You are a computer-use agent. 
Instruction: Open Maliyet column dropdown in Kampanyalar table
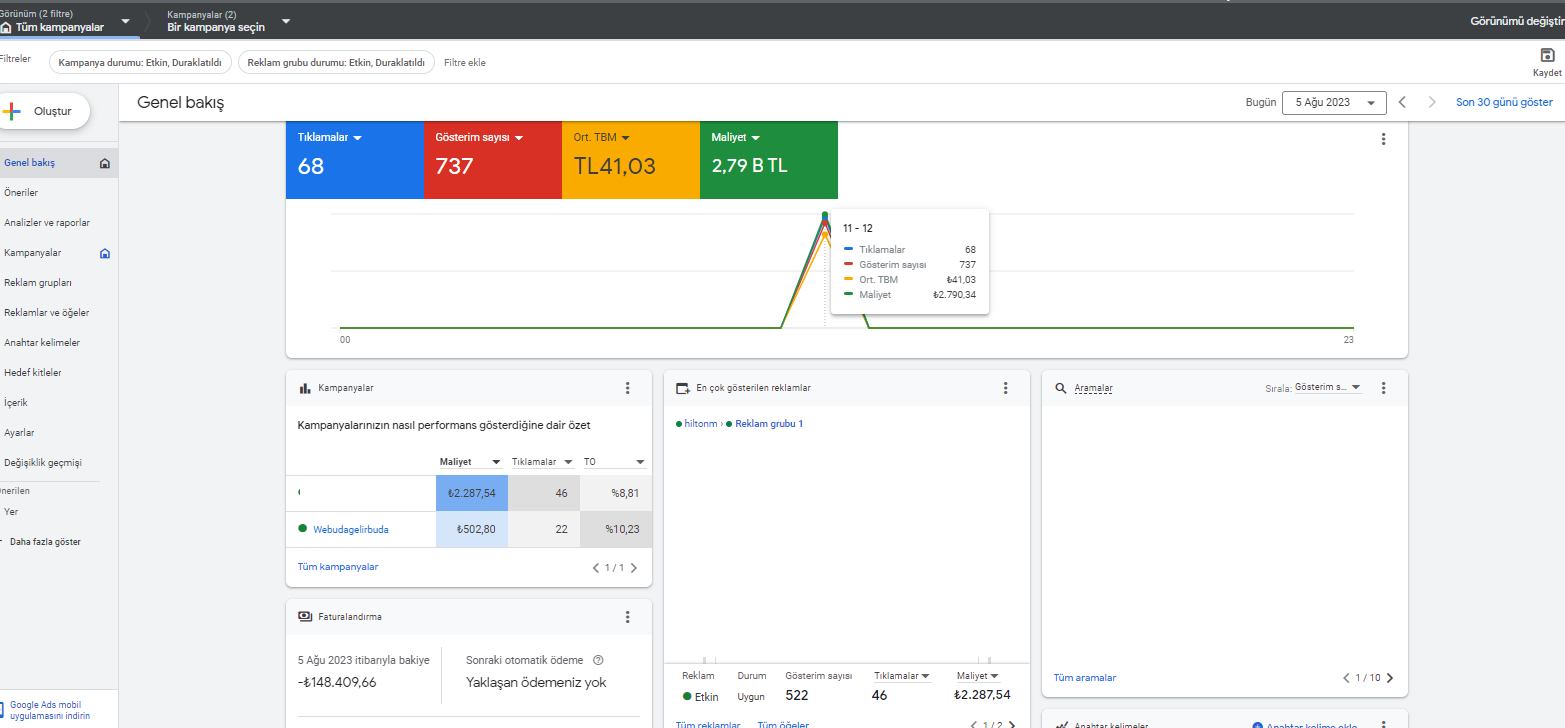pyautogui.click(x=471, y=462)
